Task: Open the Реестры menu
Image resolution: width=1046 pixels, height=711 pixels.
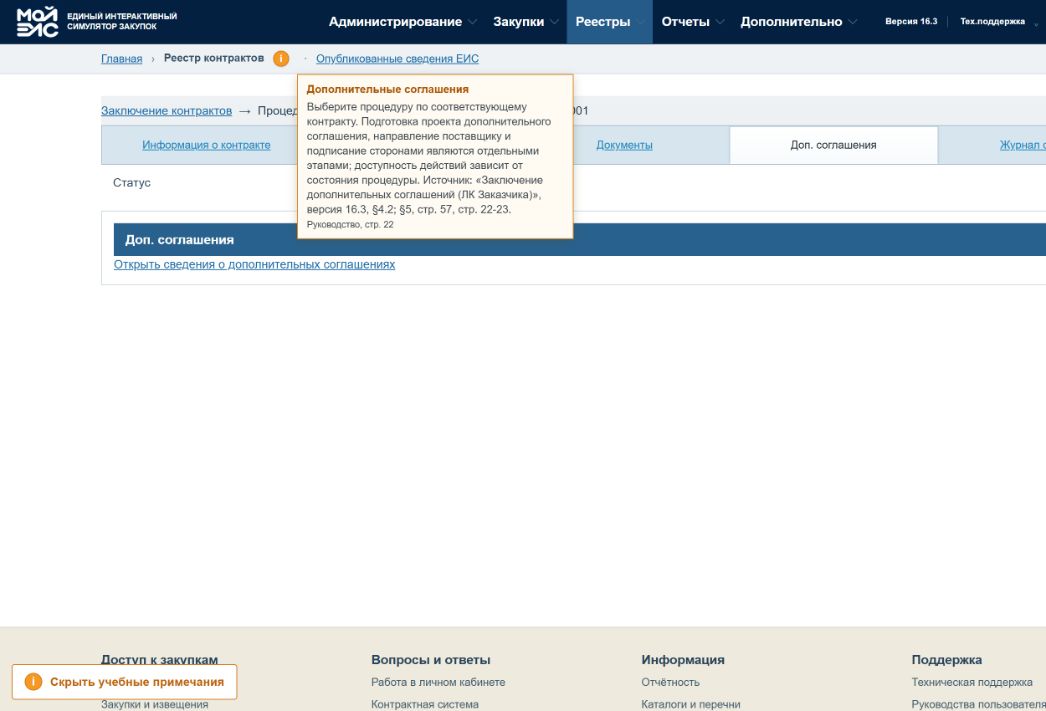Action: pos(602,22)
